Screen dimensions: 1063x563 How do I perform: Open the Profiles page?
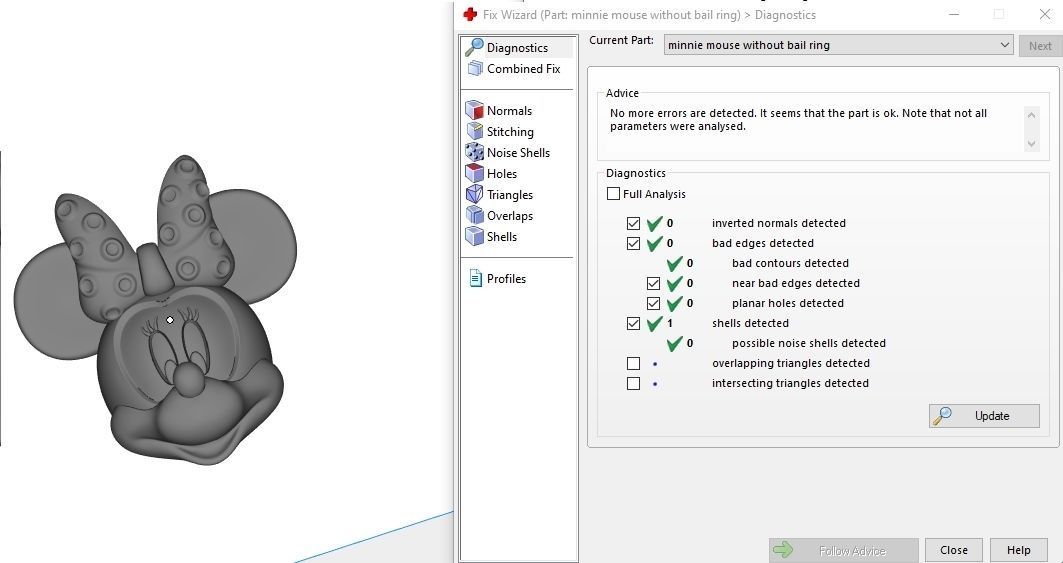click(506, 279)
